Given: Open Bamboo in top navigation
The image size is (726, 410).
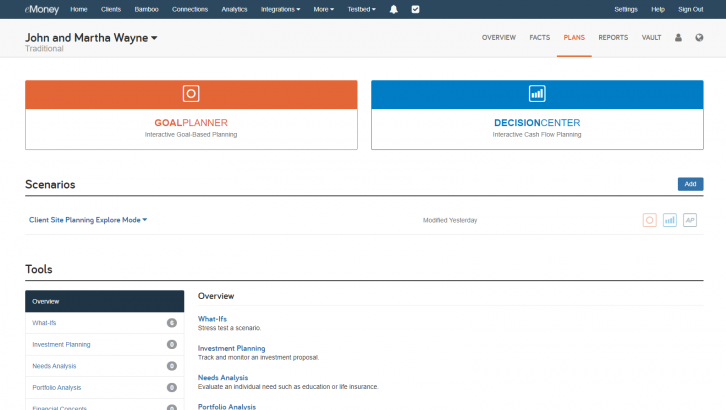Looking at the screenshot, I should (146, 9).
